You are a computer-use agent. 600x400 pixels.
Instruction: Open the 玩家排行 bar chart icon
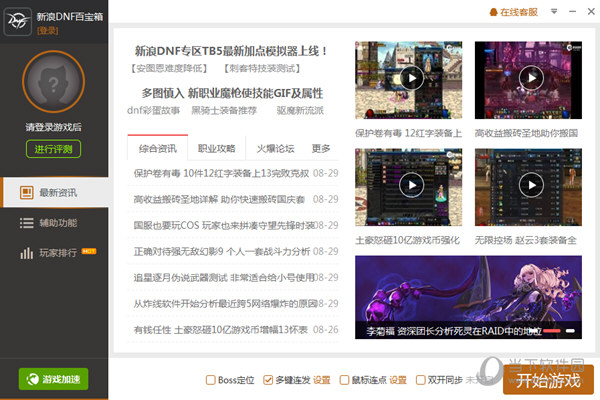click(26, 253)
